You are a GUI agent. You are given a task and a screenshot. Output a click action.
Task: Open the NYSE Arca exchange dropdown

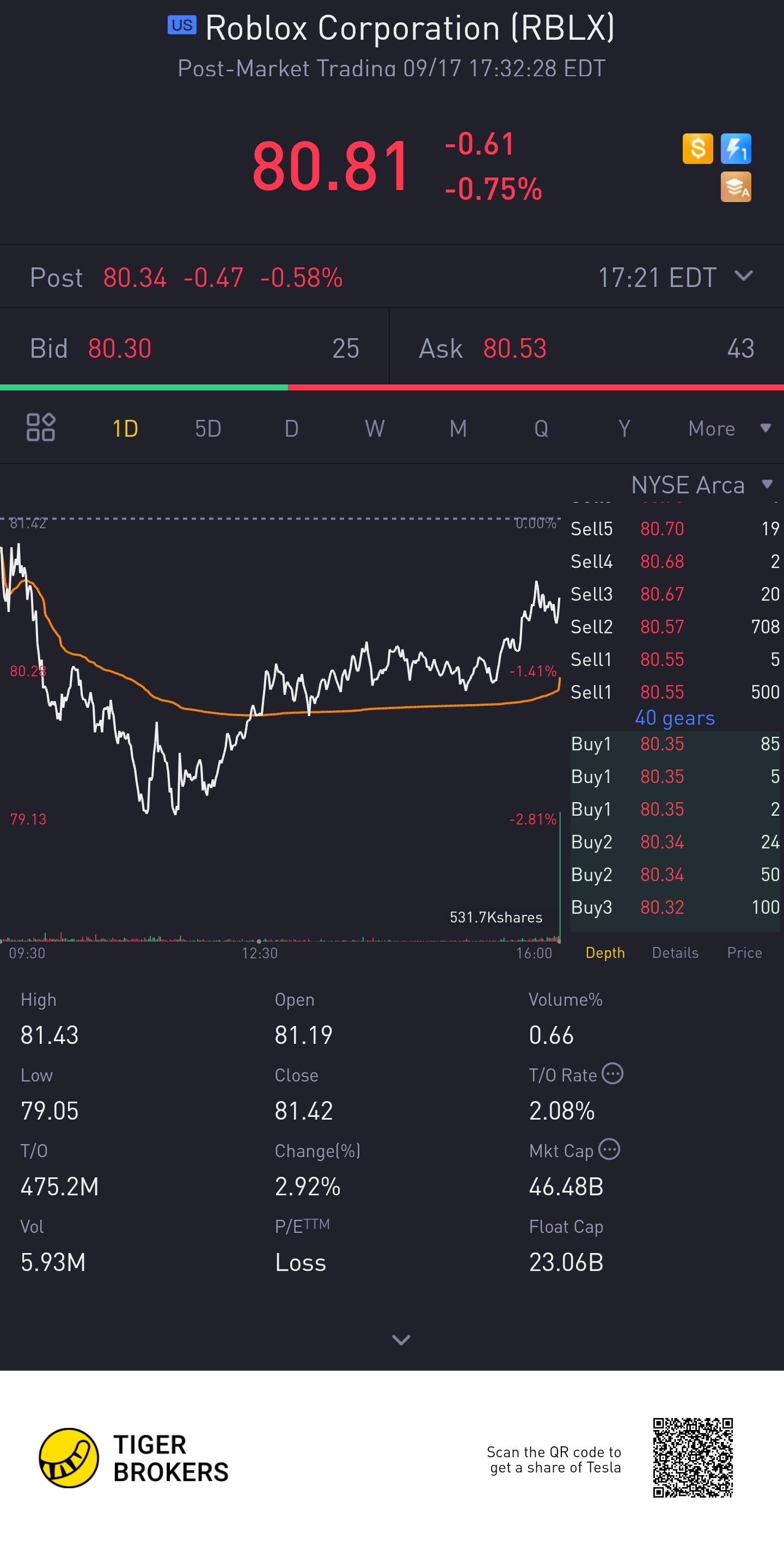coord(701,485)
